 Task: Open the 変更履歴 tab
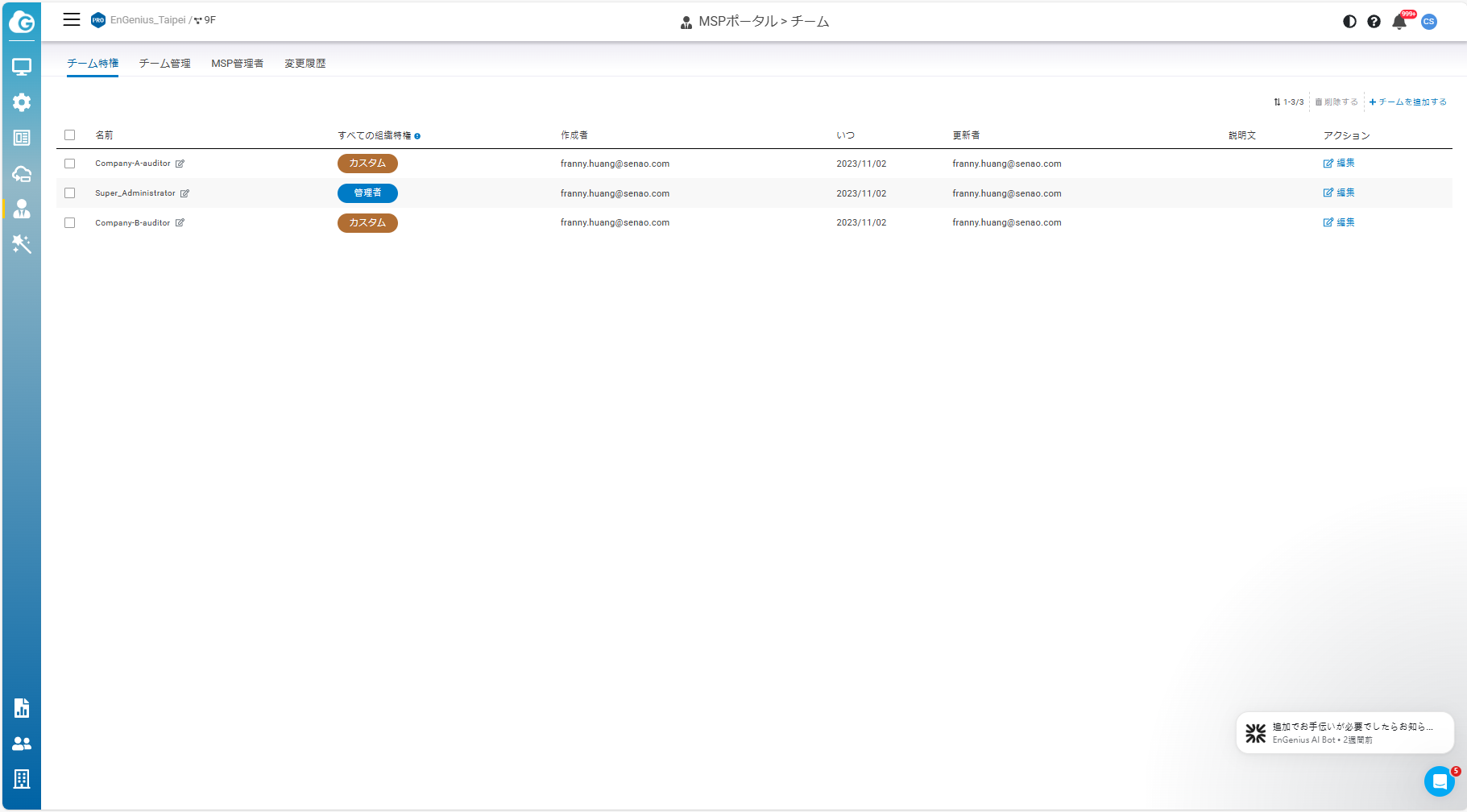(x=305, y=64)
